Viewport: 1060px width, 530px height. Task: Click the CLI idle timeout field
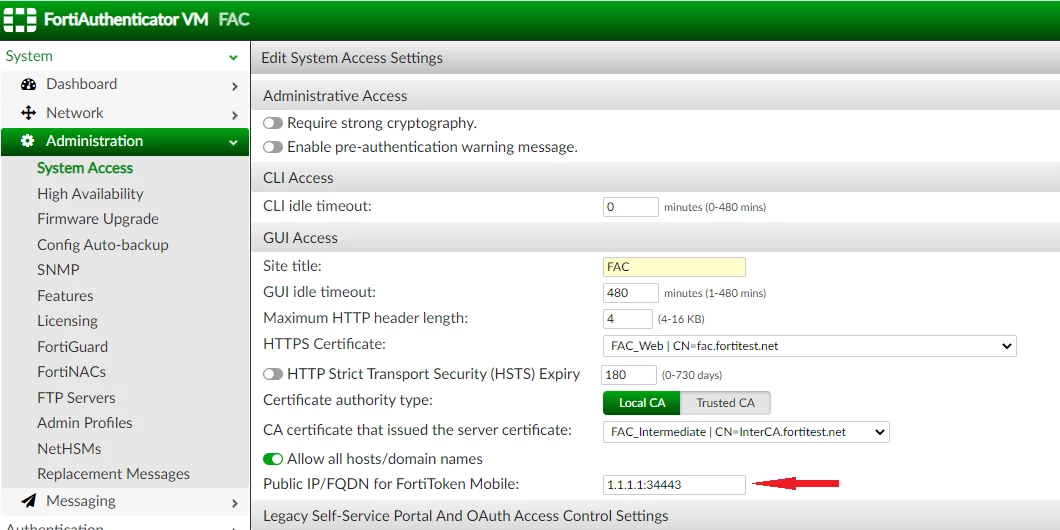coord(630,207)
